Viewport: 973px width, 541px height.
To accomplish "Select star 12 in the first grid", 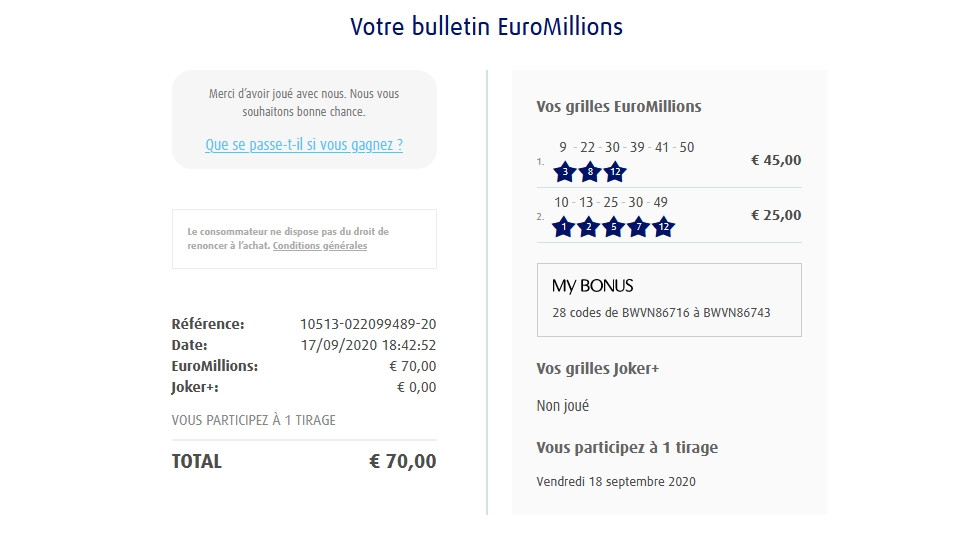I will (615, 172).
